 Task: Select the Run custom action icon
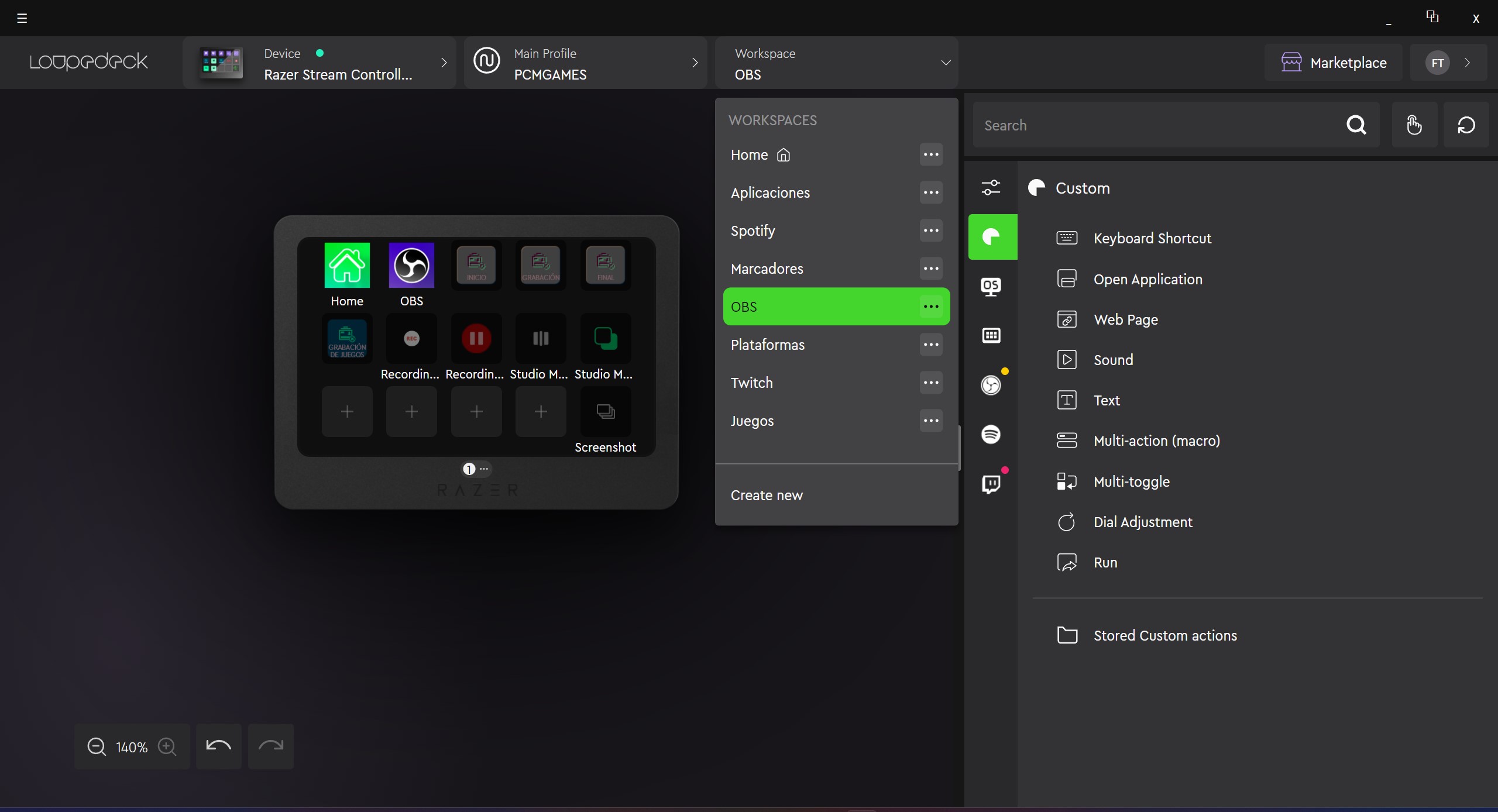1066,562
